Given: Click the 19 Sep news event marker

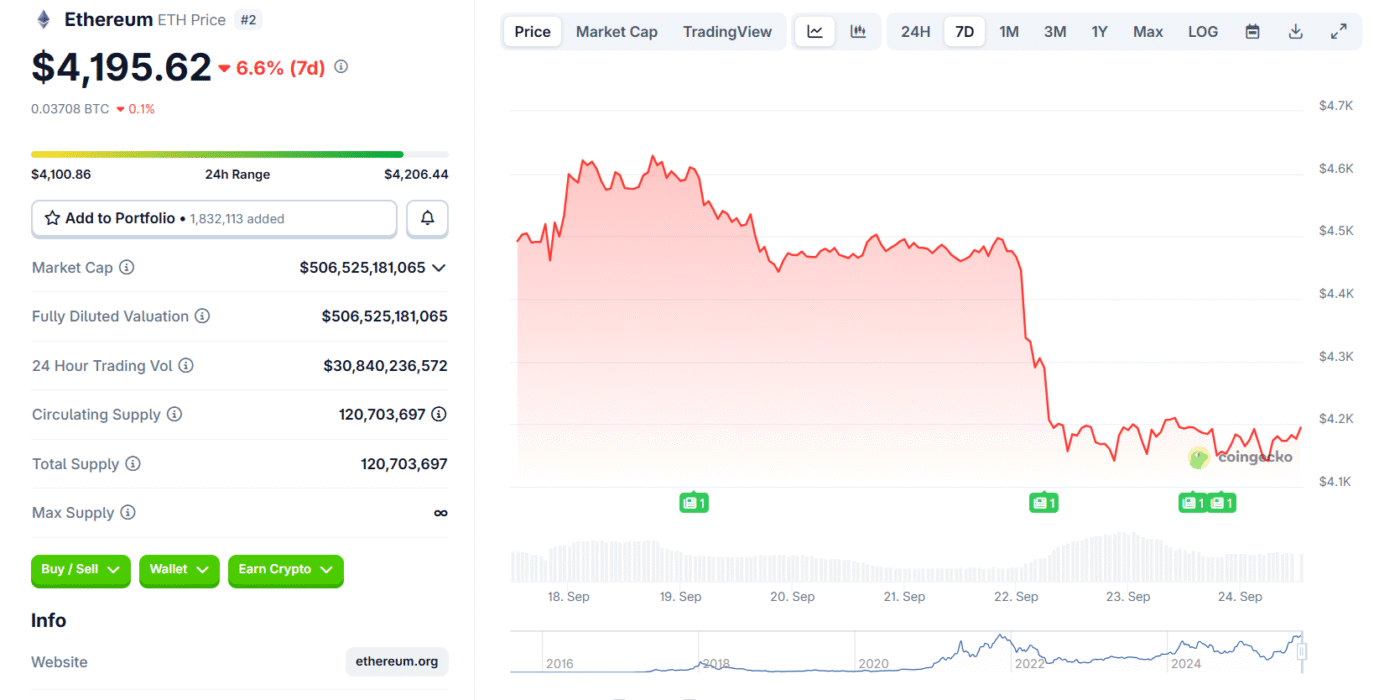Looking at the screenshot, I should click(693, 503).
